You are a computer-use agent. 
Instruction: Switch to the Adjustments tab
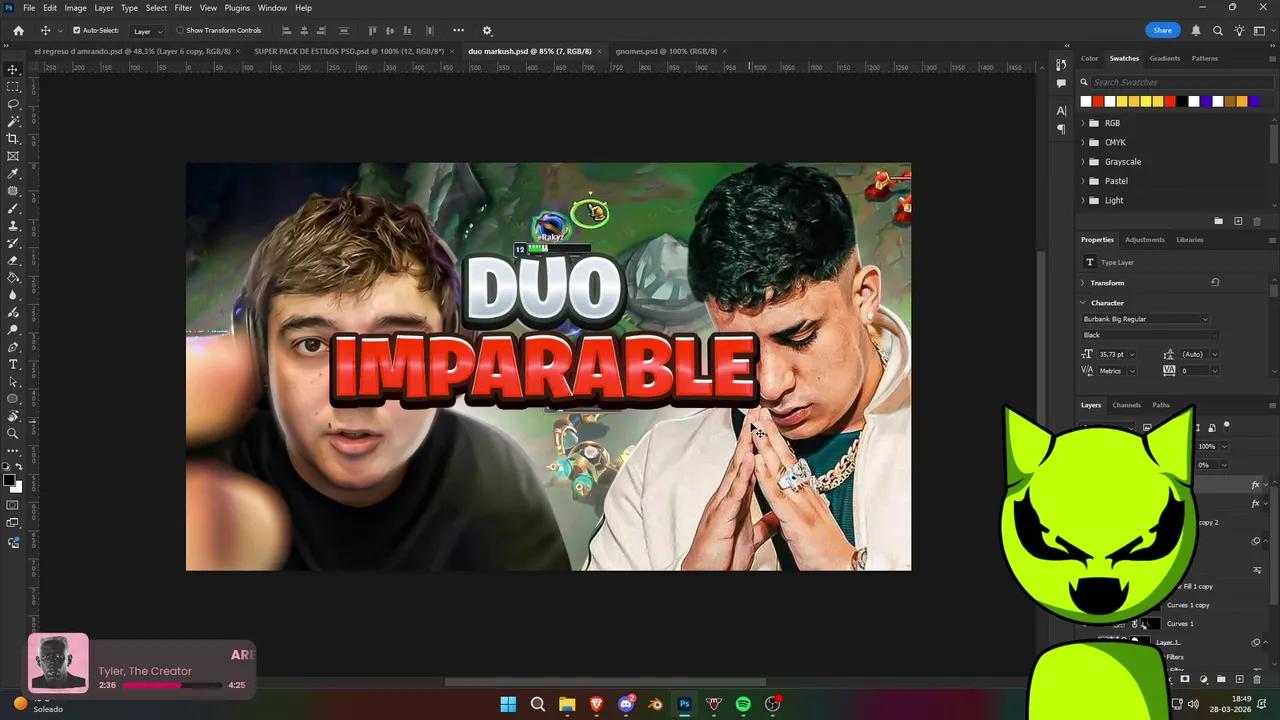tap(1145, 240)
